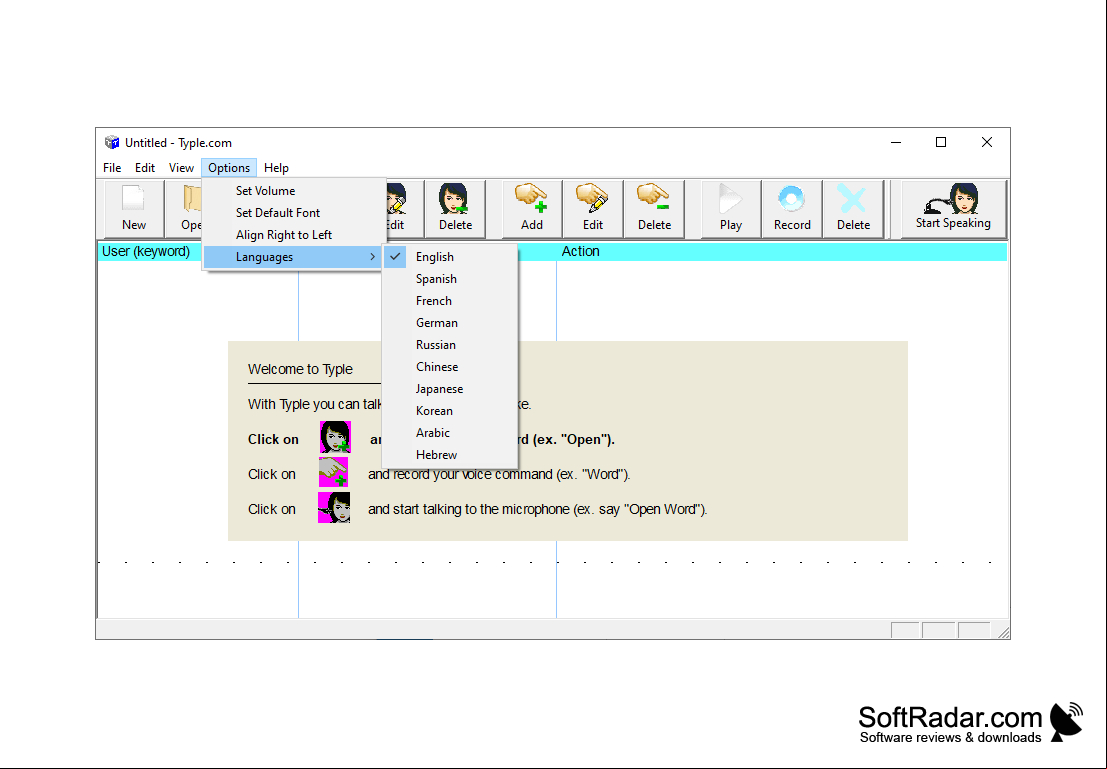
Task: Minimize the Typle window
Action: (896, 143)
